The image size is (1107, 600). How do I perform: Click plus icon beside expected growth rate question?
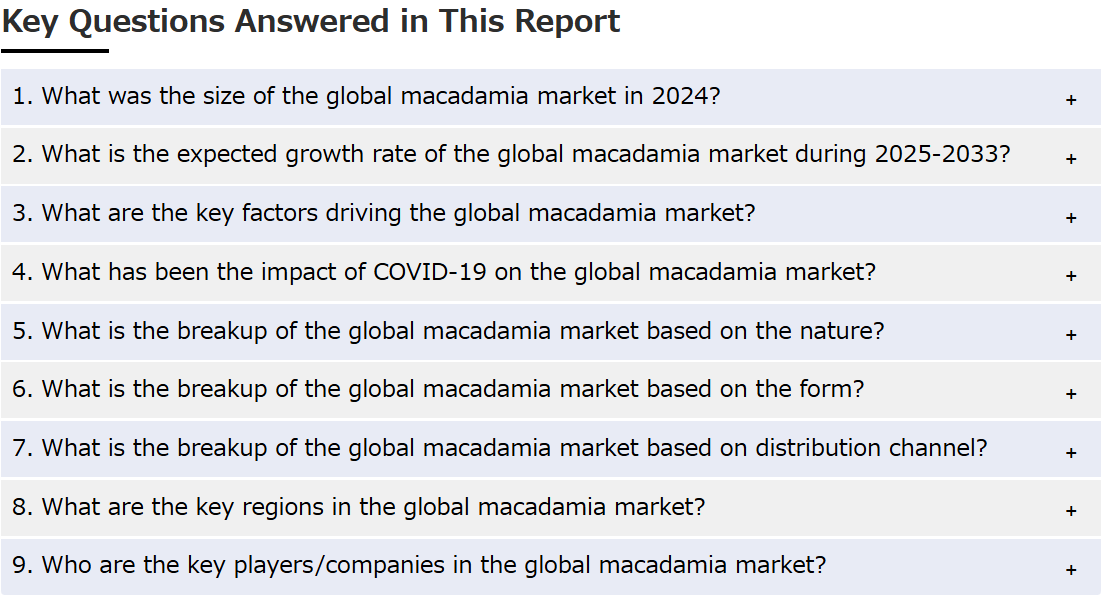click(x=1071, y=158)
